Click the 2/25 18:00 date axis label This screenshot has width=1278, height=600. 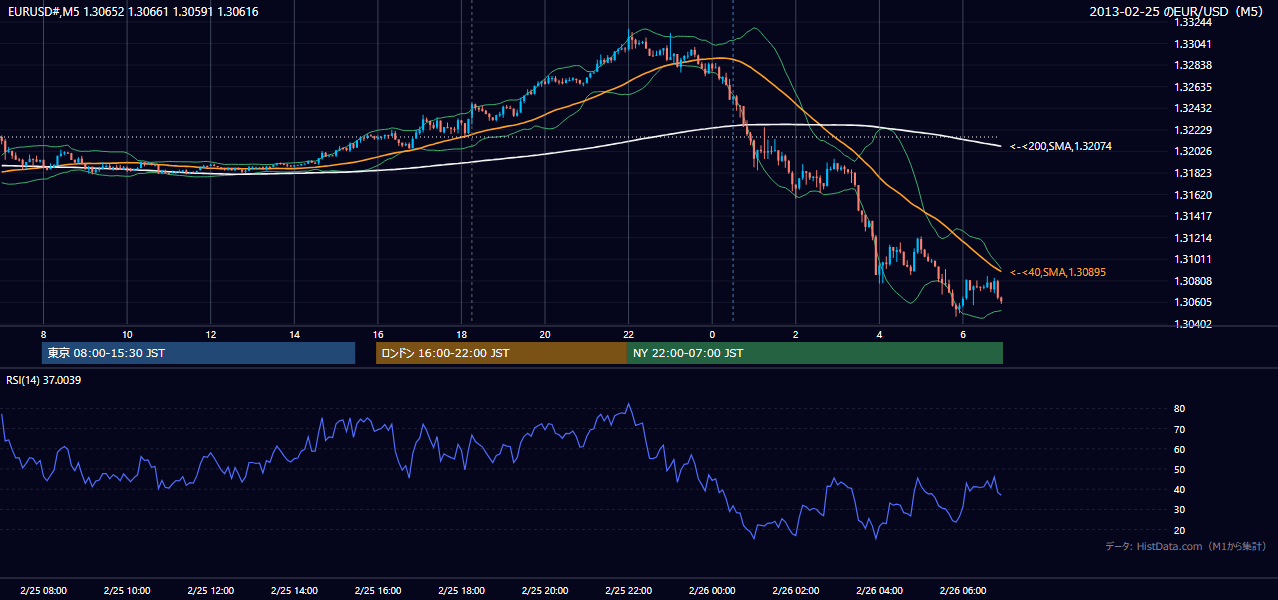(x=461, y=591)
